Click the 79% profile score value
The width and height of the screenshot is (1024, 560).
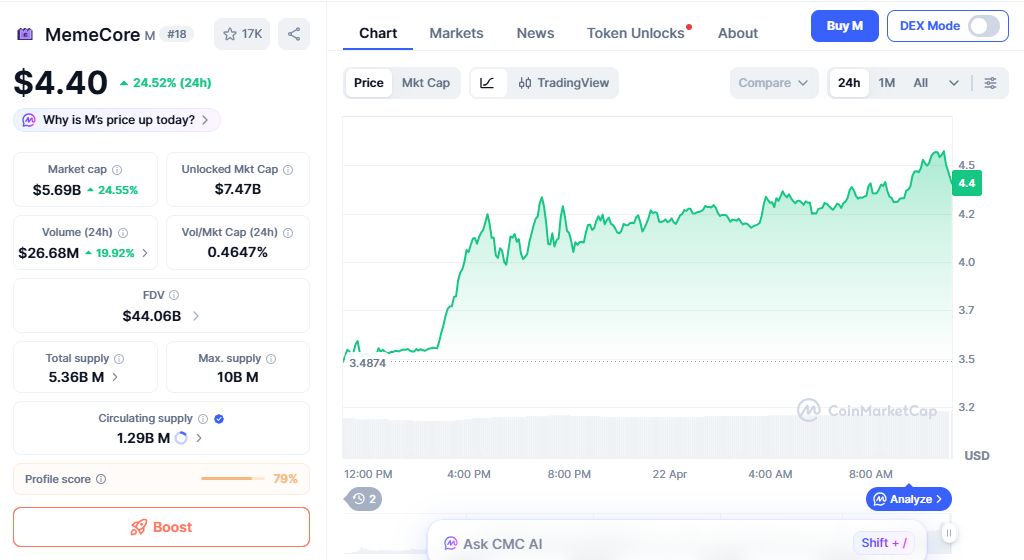pyautogui.click(x=285, y=479)
